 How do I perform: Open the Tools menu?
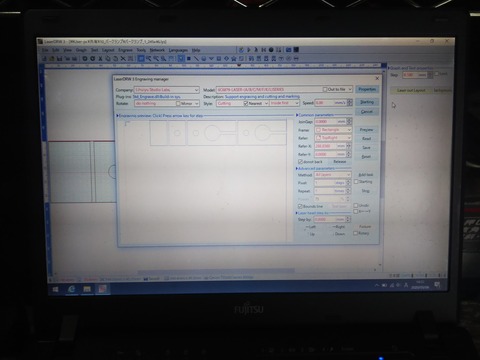(x=141, y=50)
